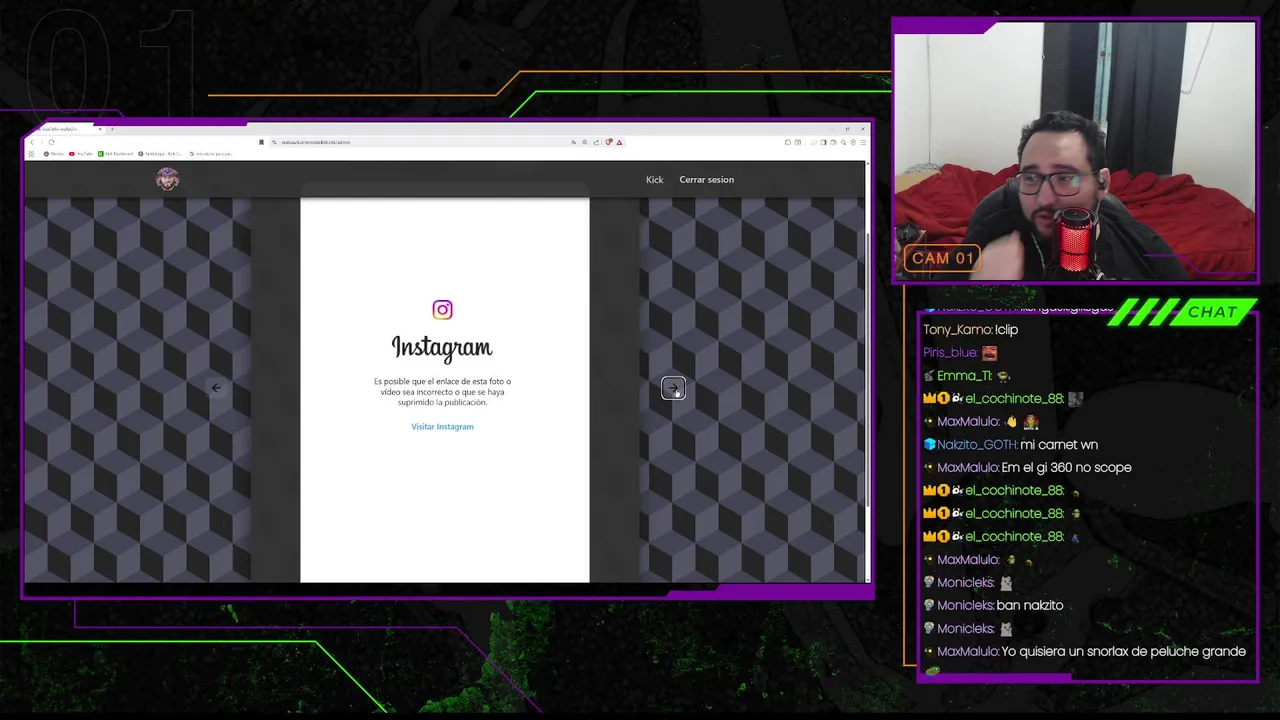The height and width of the screenshot is (720, 1280).
Task: Open the browser hamburger menu
Action: coord(863,142)
